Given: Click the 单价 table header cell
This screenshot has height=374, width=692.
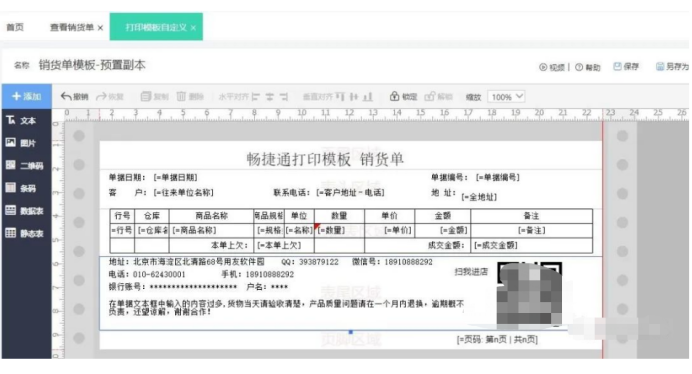Looking at the screenshot, I should [389, 216].
